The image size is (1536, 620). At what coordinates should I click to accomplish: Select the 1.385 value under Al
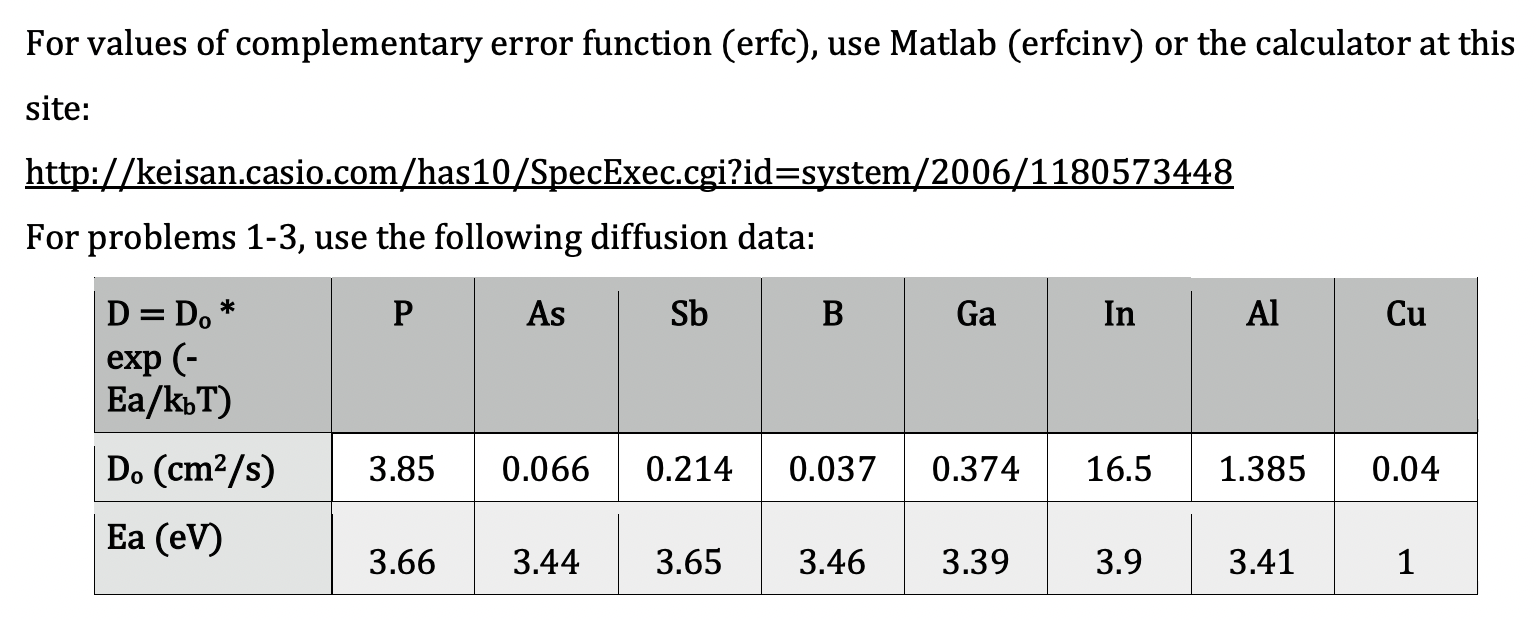[x=1262, y=468]
